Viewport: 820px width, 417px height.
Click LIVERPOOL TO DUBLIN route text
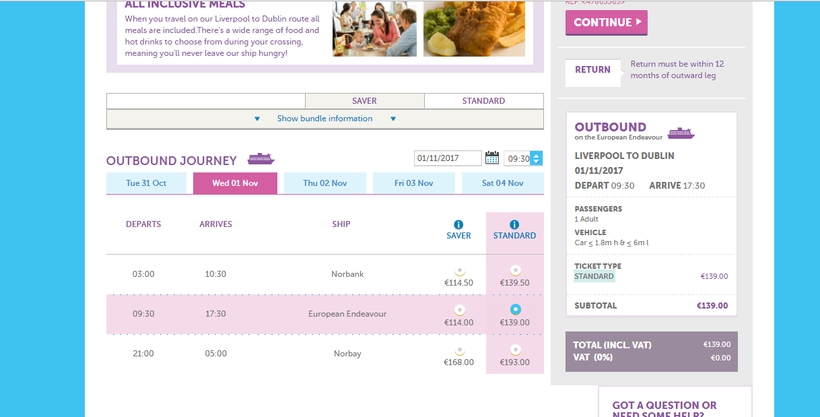coord(624,156)
